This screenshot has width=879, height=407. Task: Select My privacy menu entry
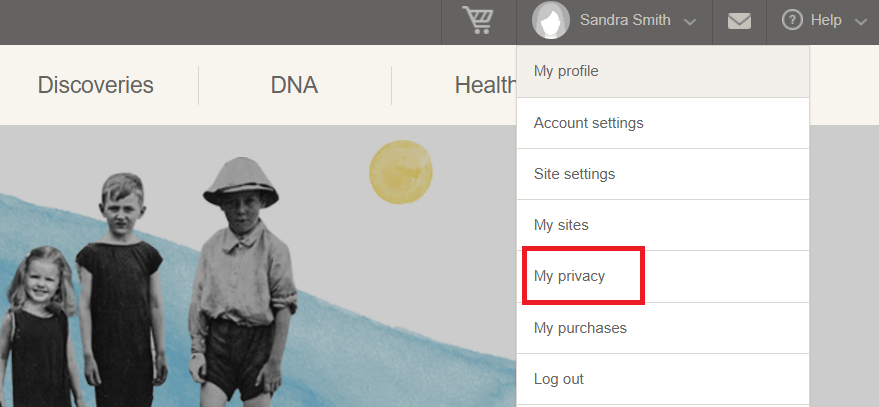click(x=663, y=276)
